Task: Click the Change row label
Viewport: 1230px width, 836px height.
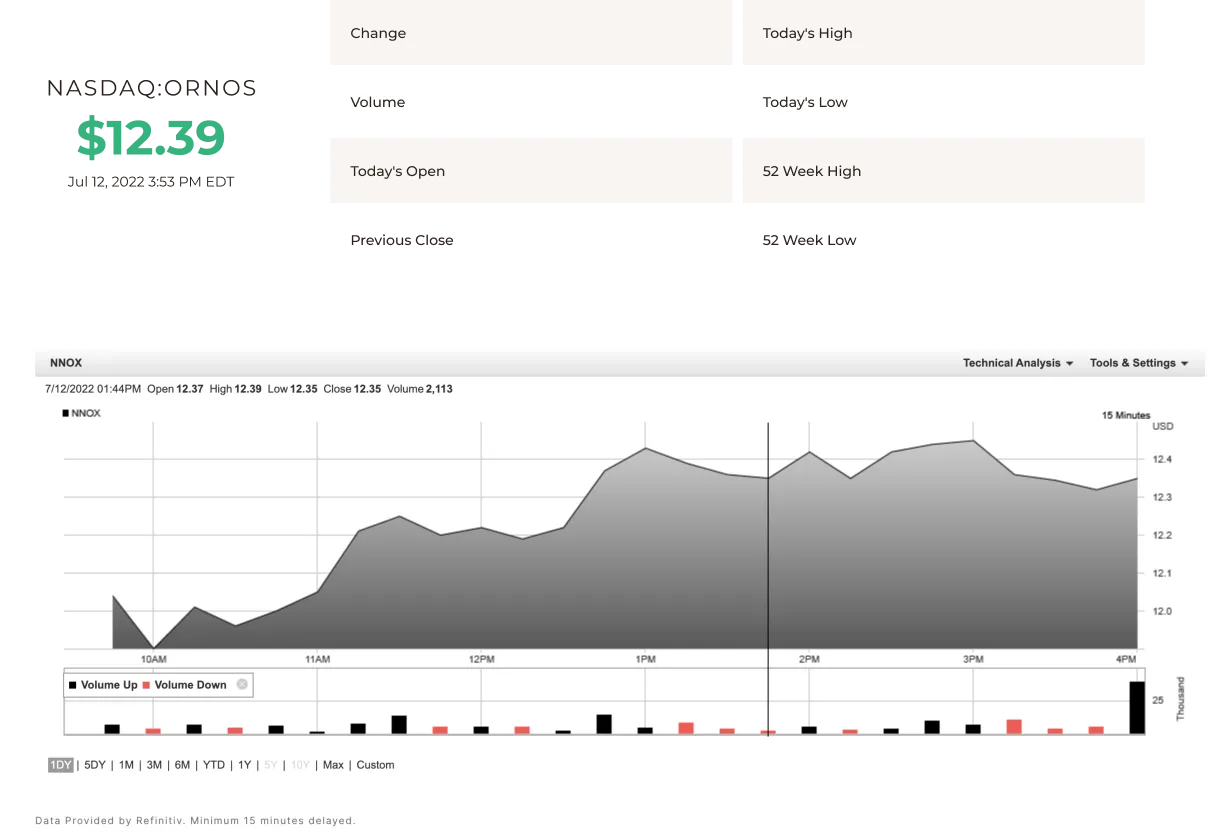Action: click(x=378, y=33)
